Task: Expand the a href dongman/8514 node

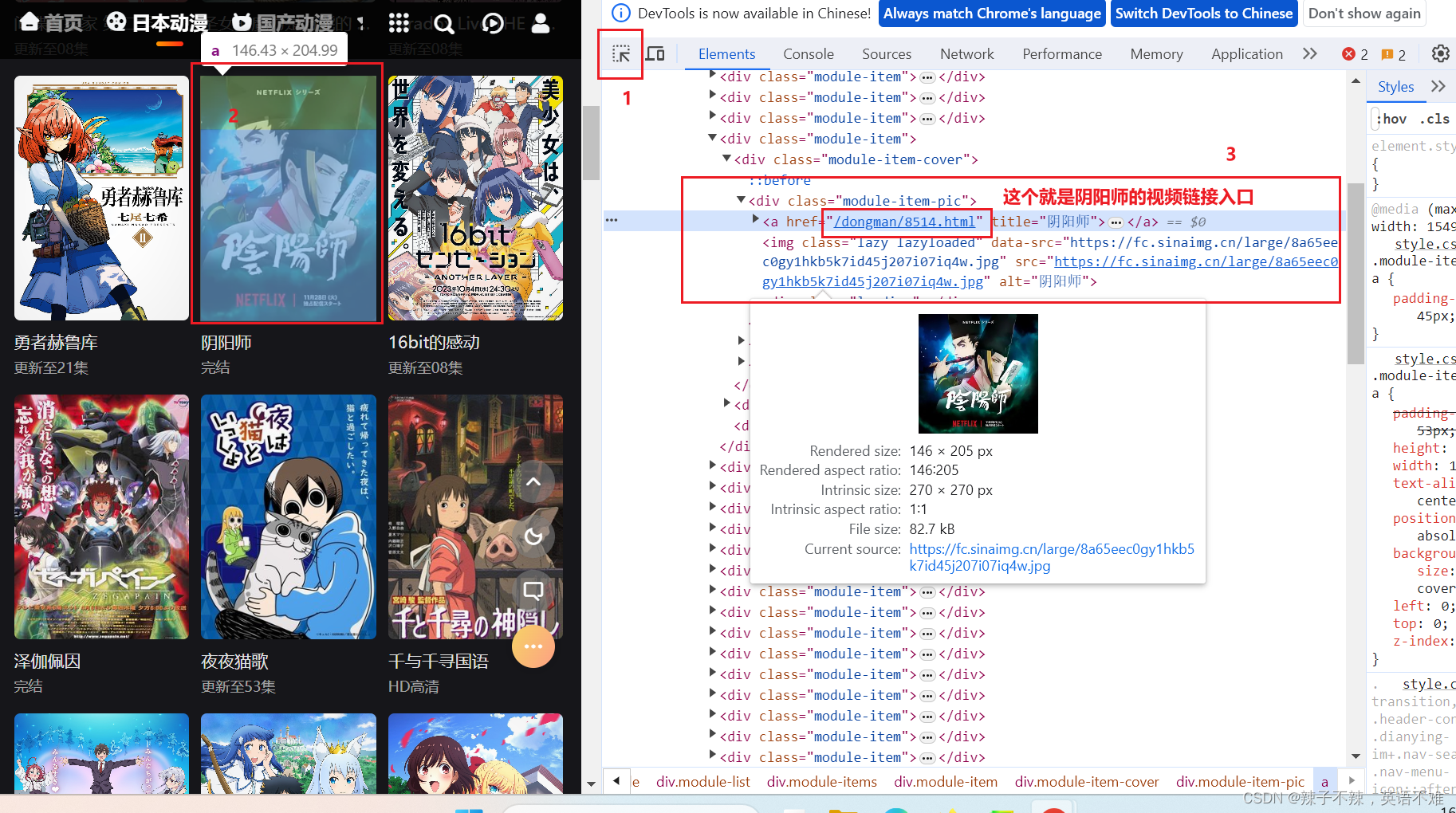Action: coord(756,219)
